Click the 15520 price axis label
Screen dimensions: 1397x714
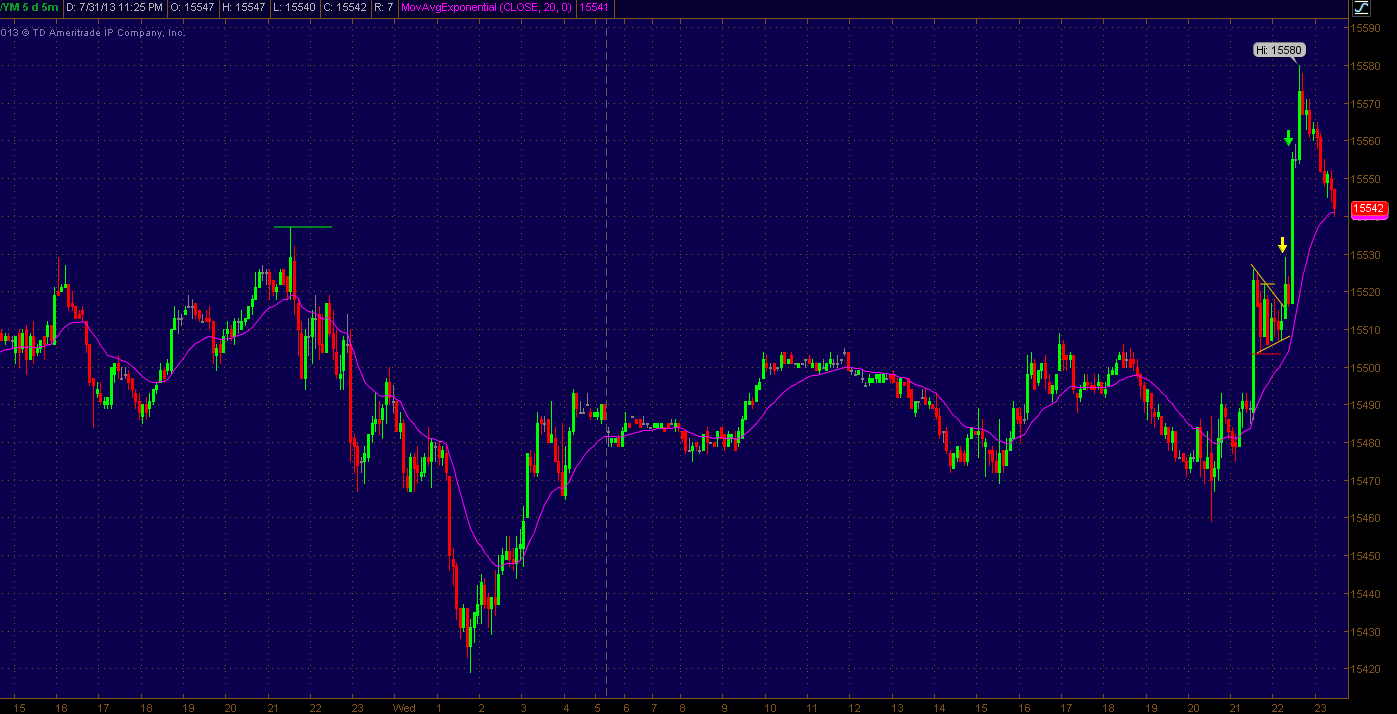1366,292
